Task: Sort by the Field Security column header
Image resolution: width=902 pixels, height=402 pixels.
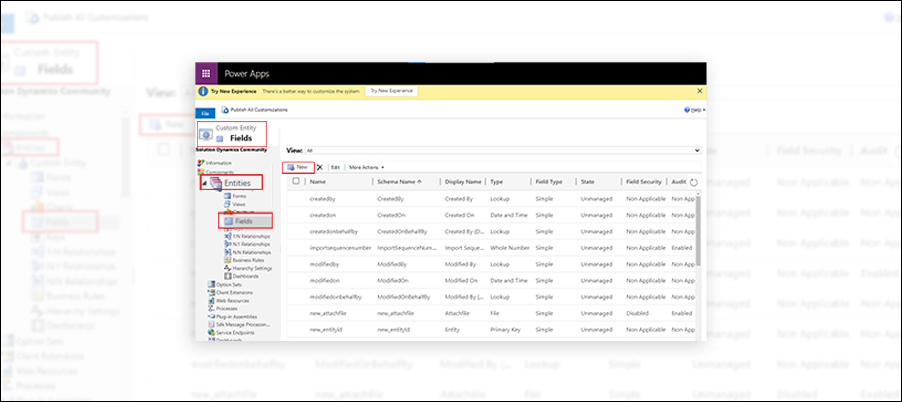Action: click(644, 182)
